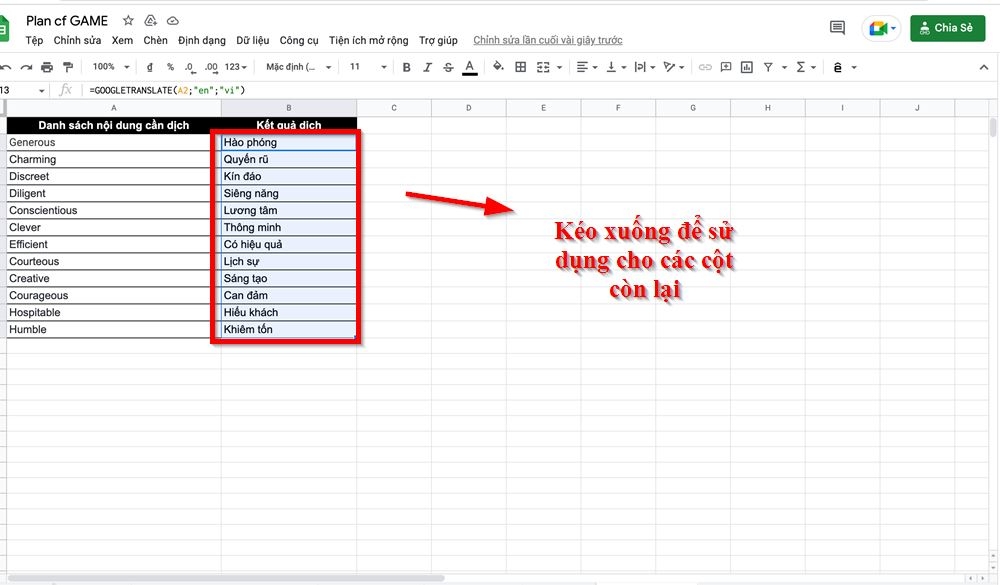
Task: Open the Chèn menu
Action: [x=156, y=40]
